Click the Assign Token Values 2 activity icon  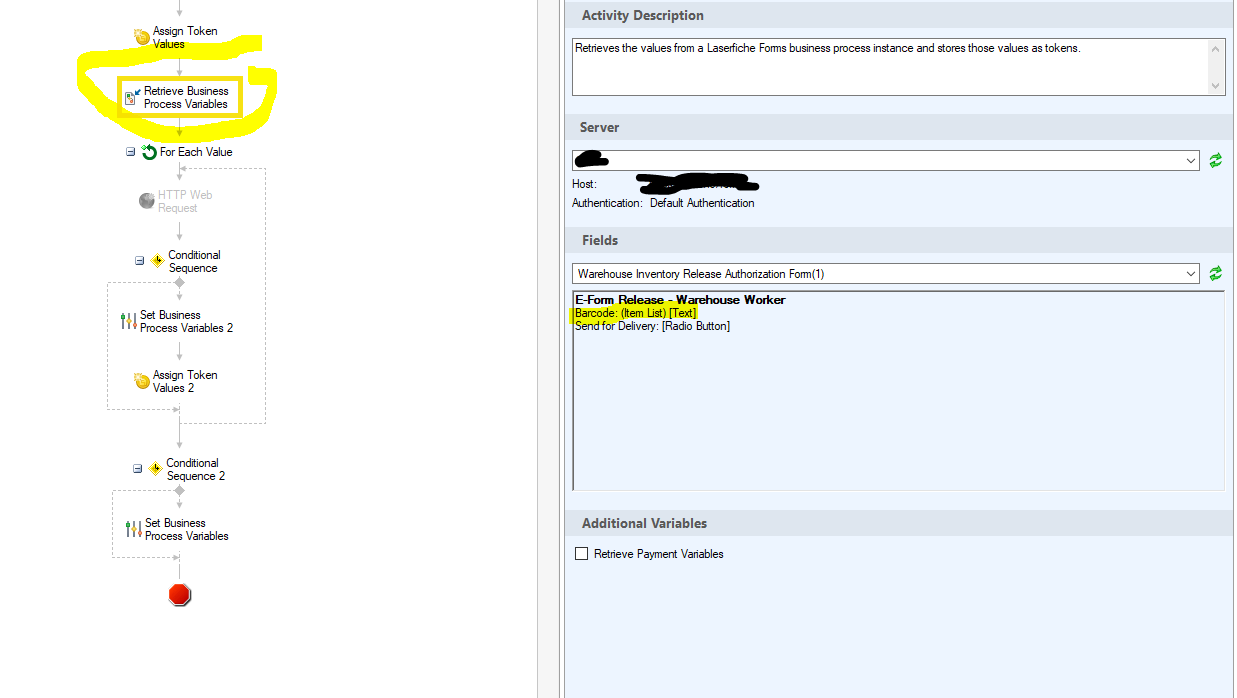(x=142, y=381)
